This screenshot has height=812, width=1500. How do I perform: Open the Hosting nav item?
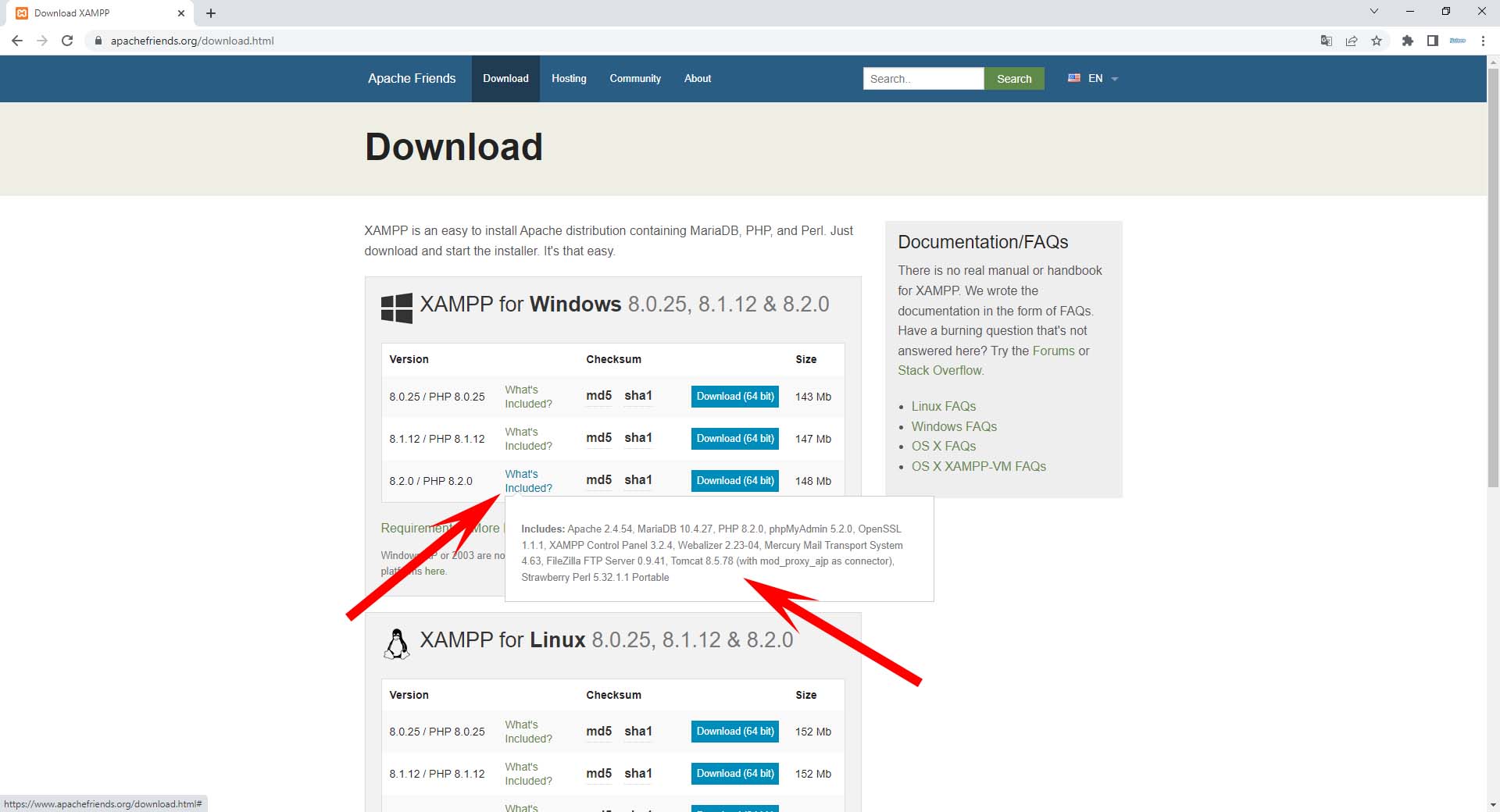(x=569, y=78)
